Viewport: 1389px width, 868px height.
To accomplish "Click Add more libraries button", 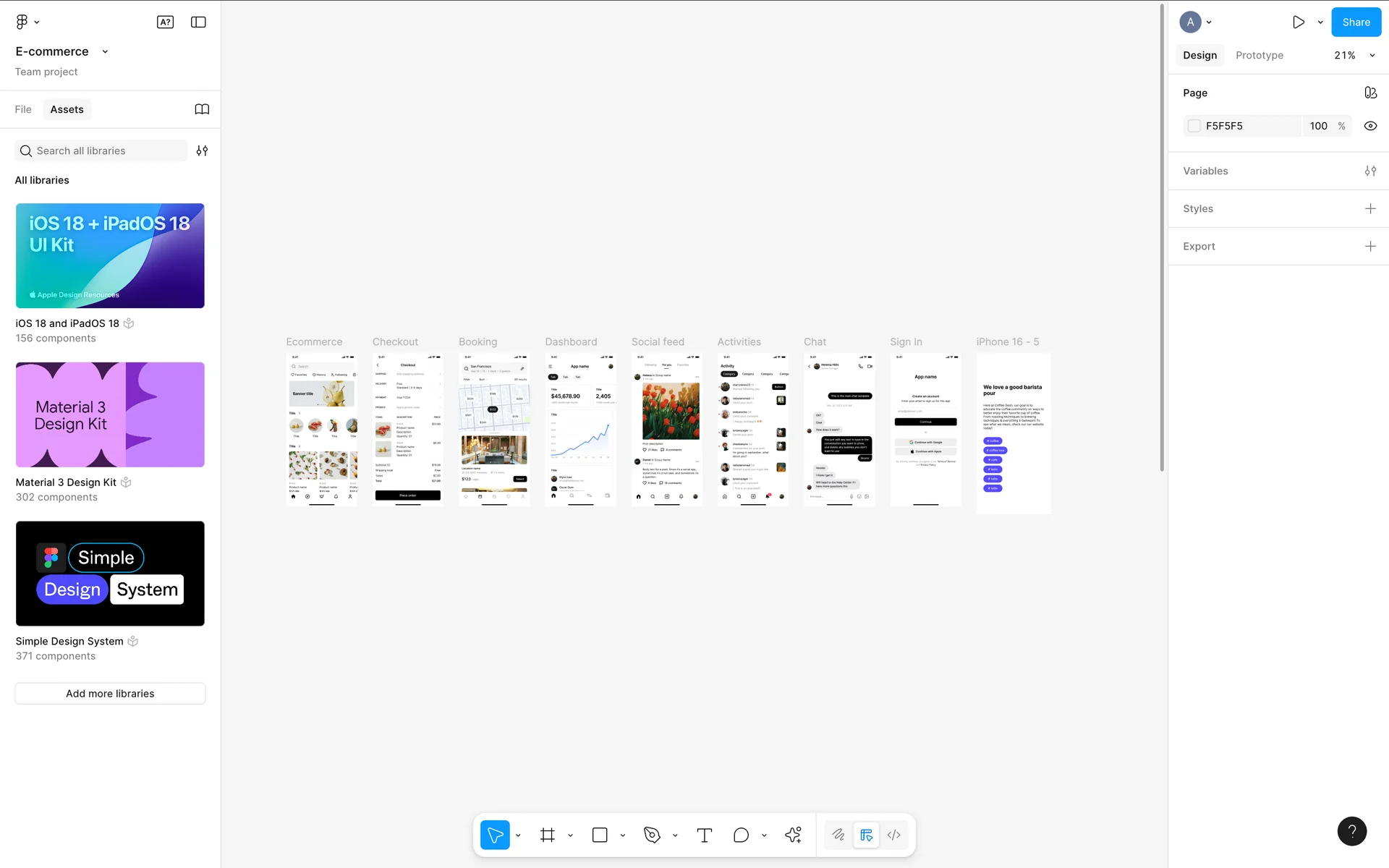I will [x=110, y=693].
